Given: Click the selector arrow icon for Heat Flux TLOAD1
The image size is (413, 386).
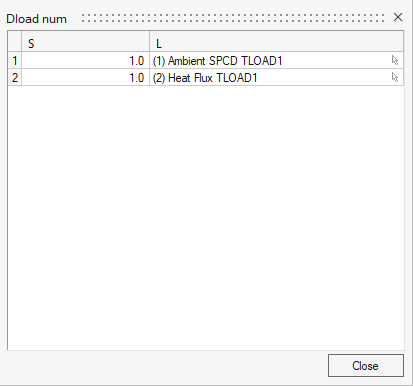Looking at the screenshot, I should tap(395, 77).
